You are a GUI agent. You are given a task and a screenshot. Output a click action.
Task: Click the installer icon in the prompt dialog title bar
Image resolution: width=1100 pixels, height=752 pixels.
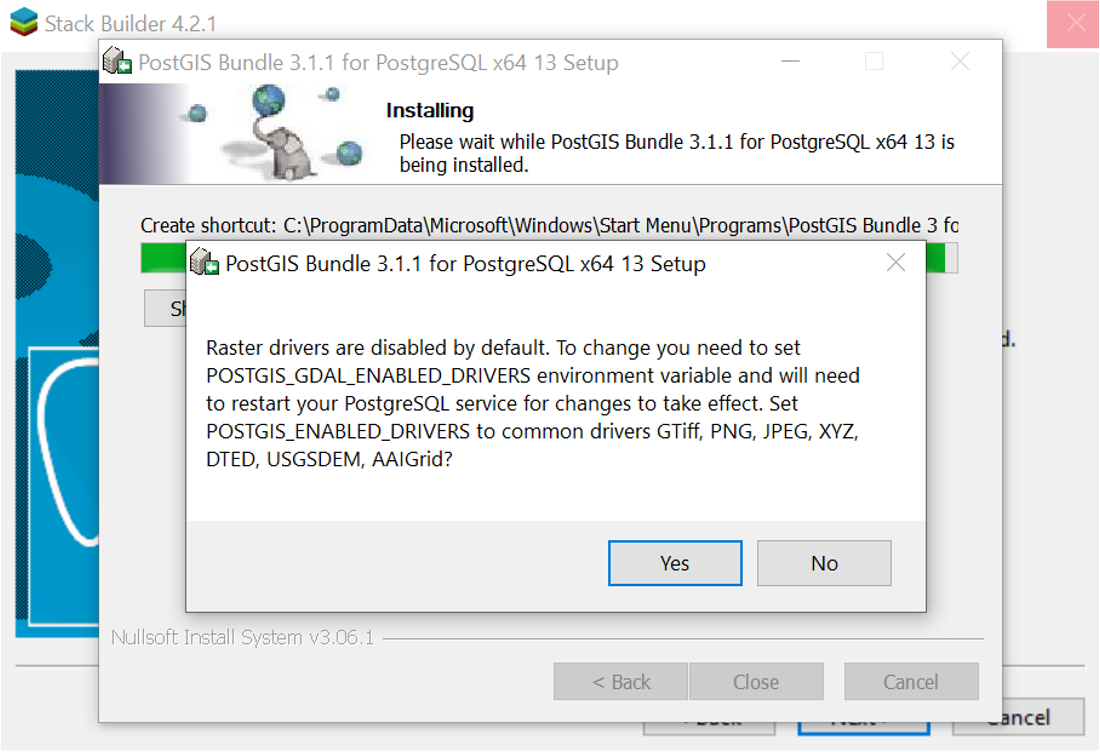(x=205, y=263)
